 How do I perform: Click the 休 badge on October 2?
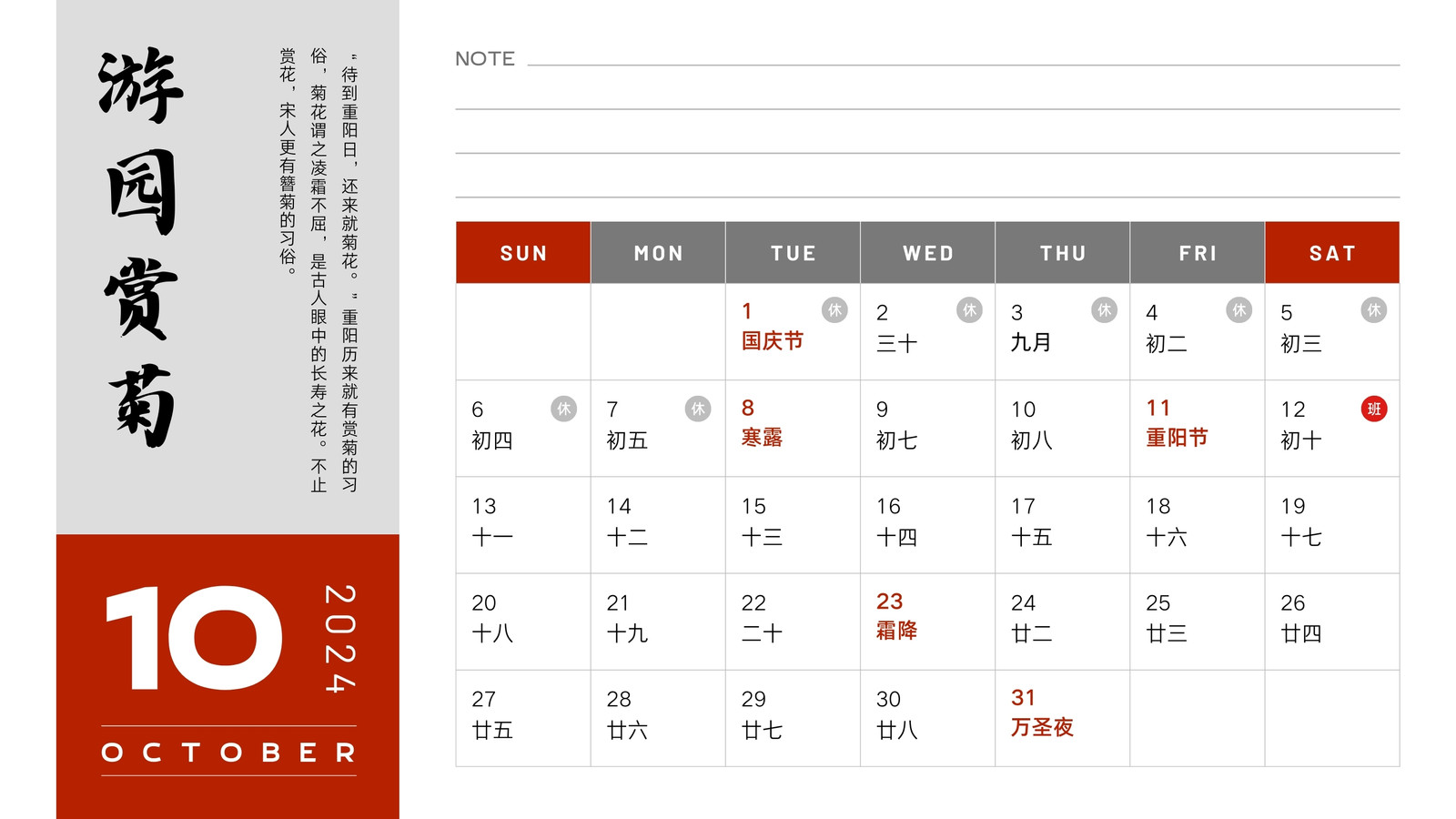(969, 310)
